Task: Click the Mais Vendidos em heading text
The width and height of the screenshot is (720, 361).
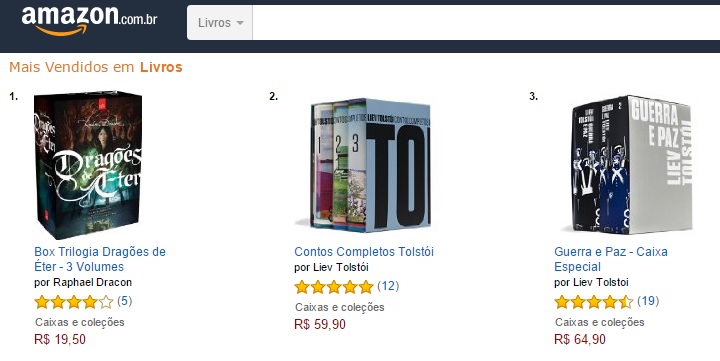Action: tap(72, 67)
